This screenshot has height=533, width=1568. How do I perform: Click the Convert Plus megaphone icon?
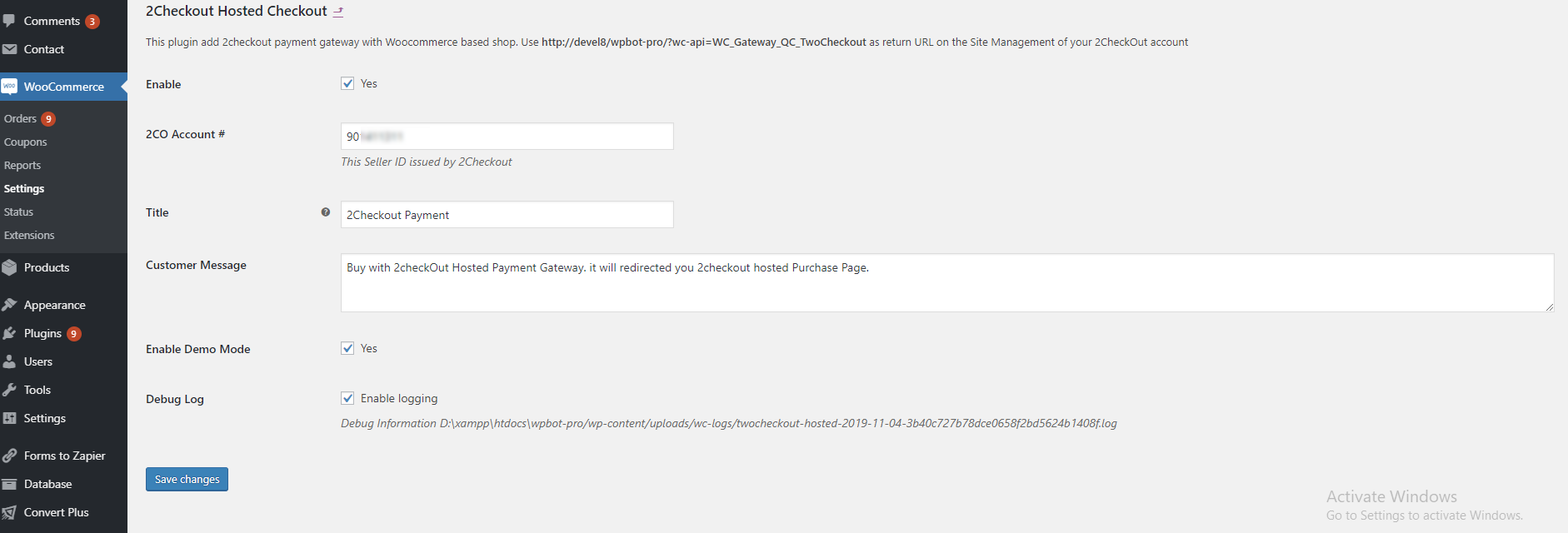[9, 512]
